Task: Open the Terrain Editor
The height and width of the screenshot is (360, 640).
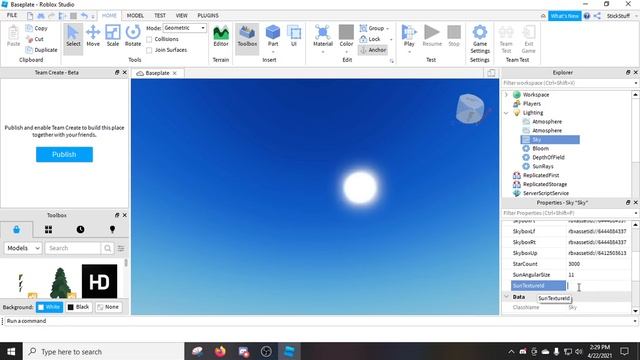Action: [221, 36]
